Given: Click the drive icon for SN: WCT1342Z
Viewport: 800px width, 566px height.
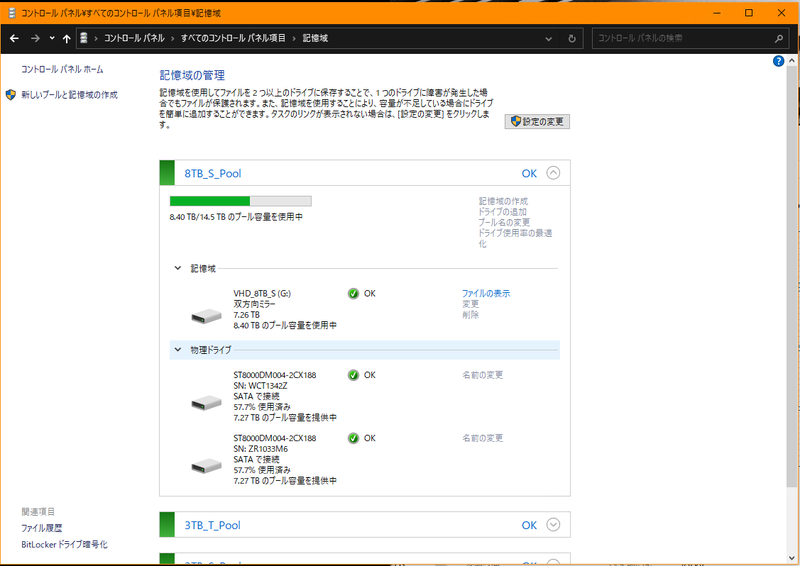Looking at the screenshot, I should 208,402.
